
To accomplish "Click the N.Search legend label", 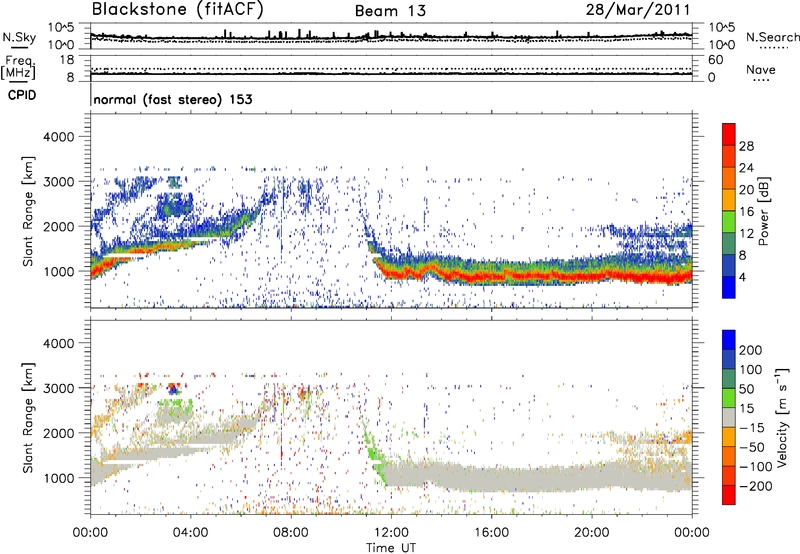I will click(773, 37).
